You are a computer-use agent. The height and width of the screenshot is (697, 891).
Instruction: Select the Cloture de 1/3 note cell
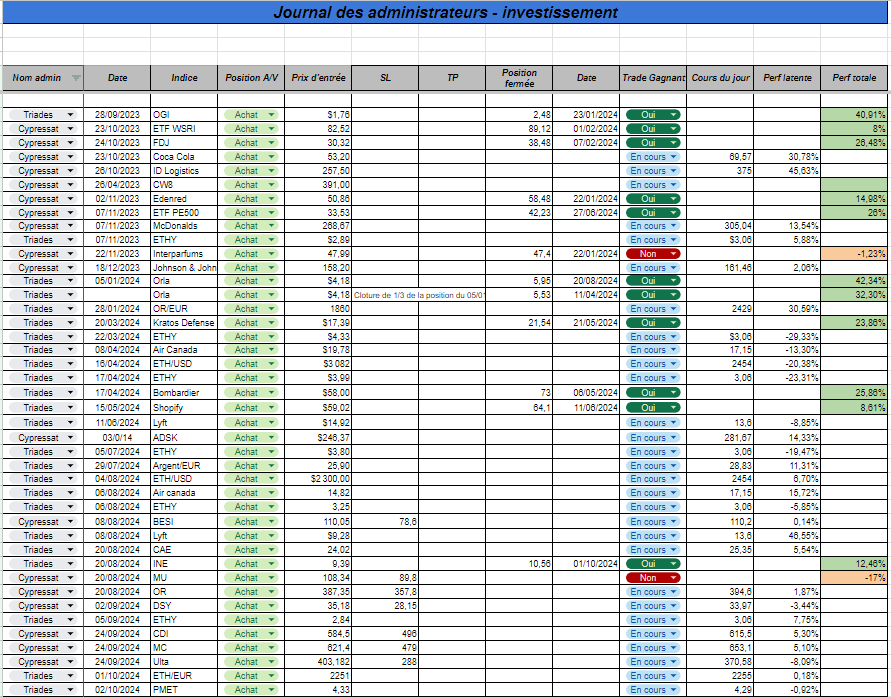(x=419, y=295)
